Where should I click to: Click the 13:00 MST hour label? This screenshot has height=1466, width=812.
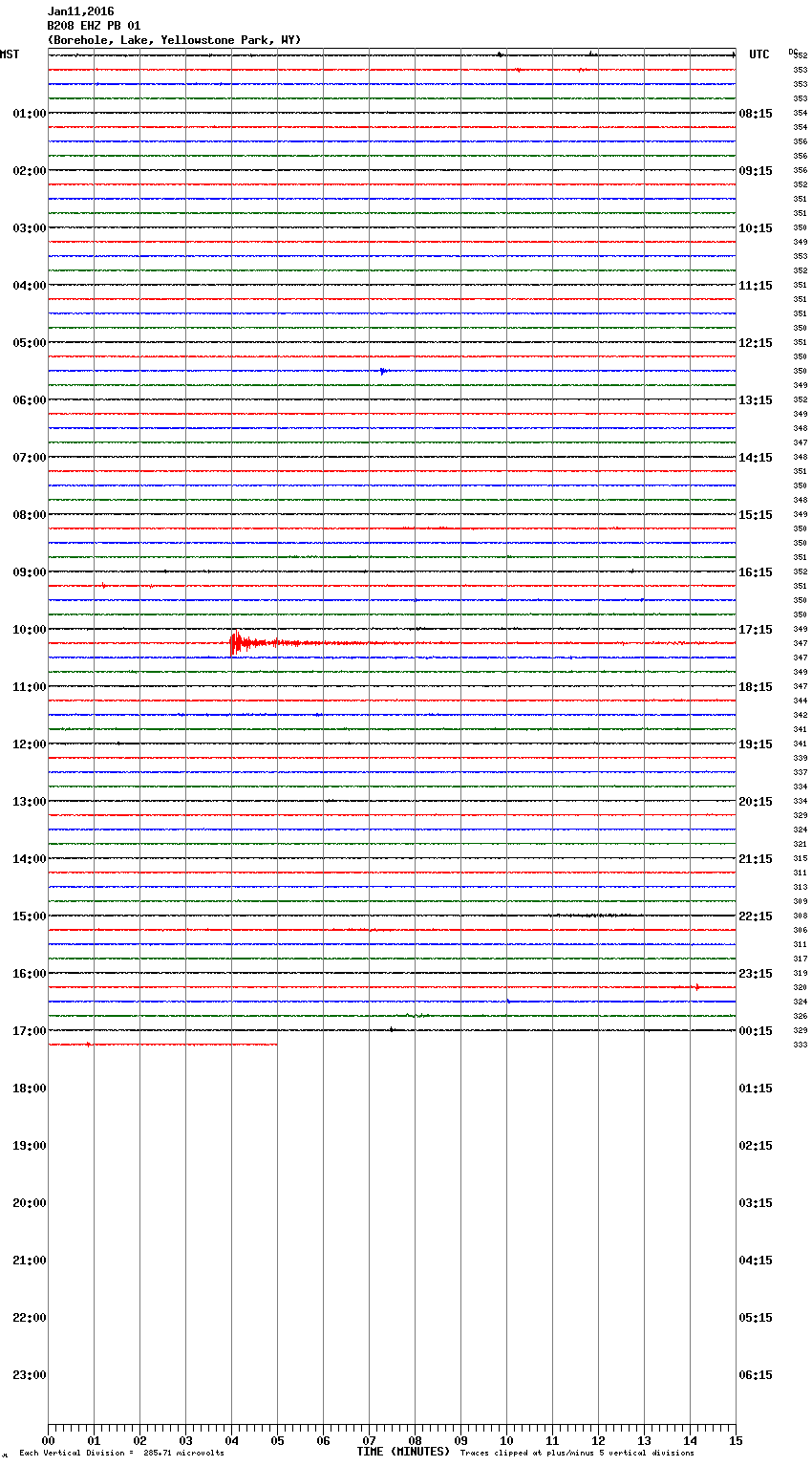click(30, 802)
